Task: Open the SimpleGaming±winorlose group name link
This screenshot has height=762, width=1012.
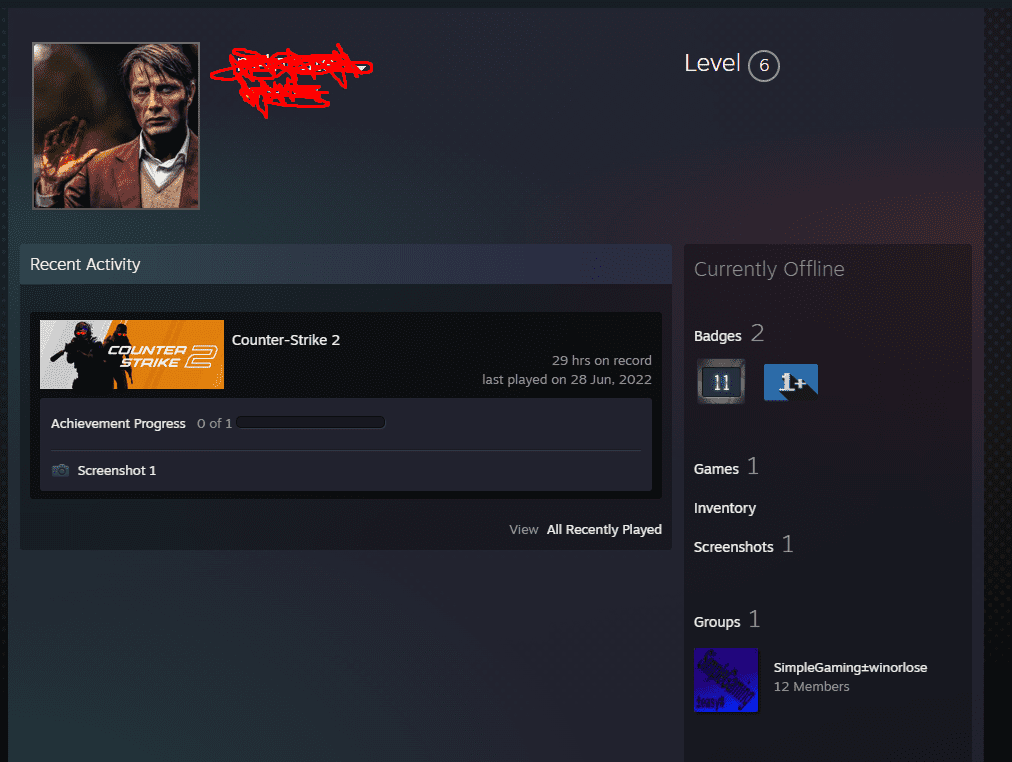Action: (850, 667)
